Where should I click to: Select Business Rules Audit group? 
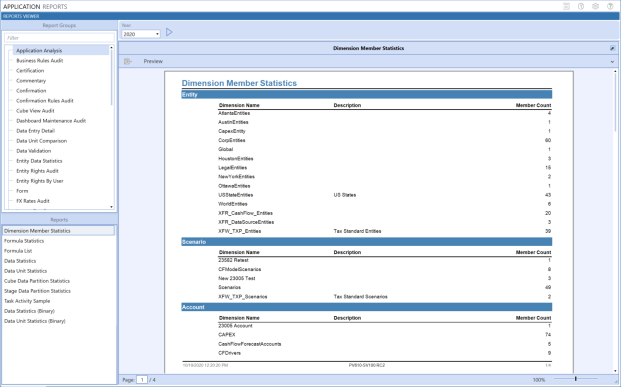pyautogui.click(x=40, y=61)
